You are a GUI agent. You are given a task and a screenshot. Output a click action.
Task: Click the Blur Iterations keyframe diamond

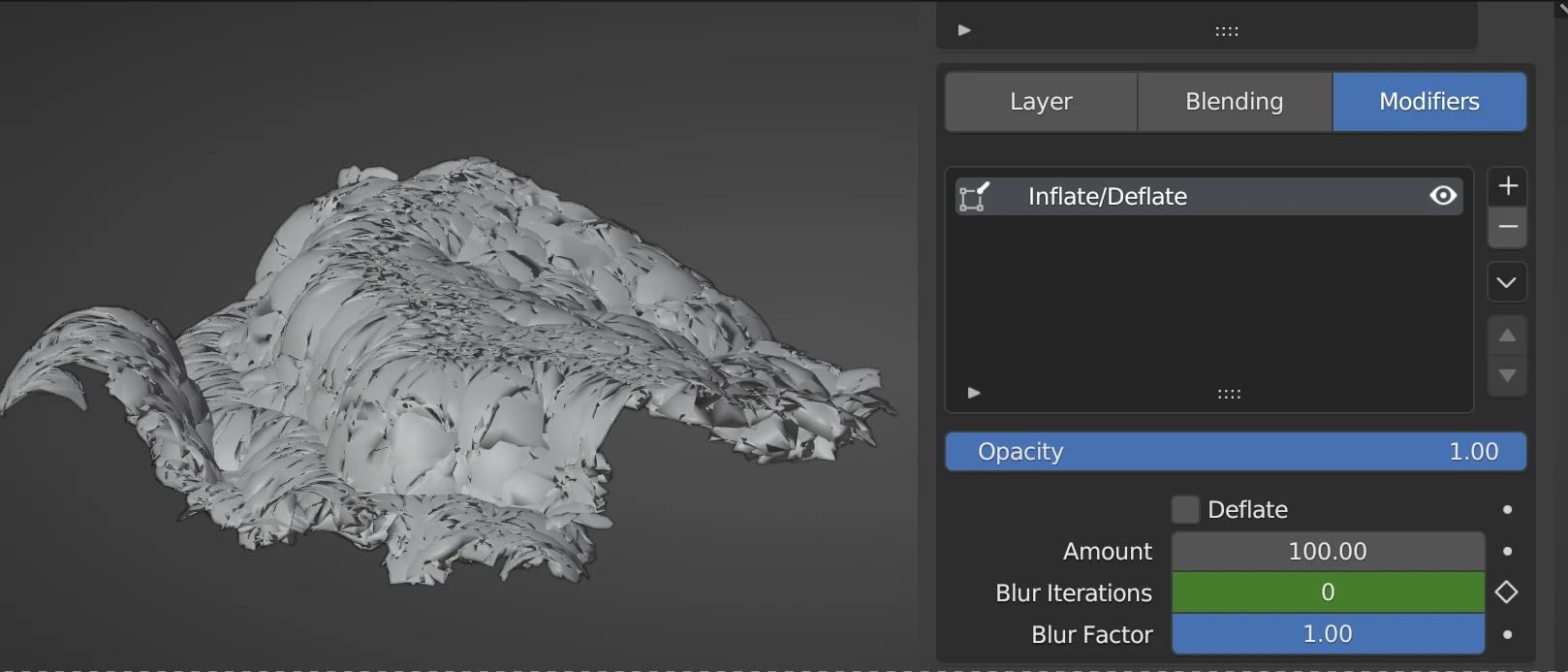coord(1506,592)
